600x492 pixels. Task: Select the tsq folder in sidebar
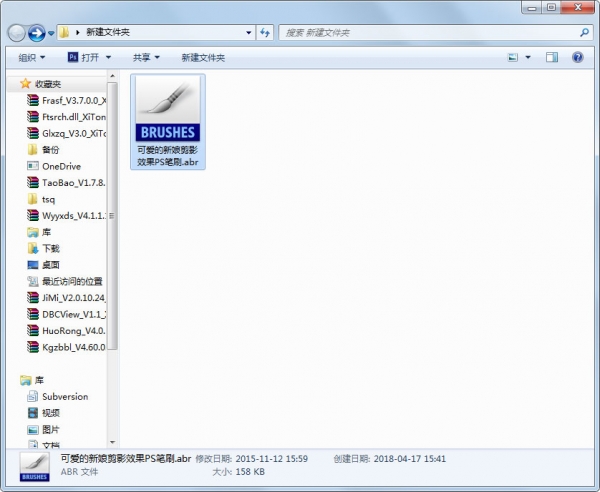click(41, 199)
